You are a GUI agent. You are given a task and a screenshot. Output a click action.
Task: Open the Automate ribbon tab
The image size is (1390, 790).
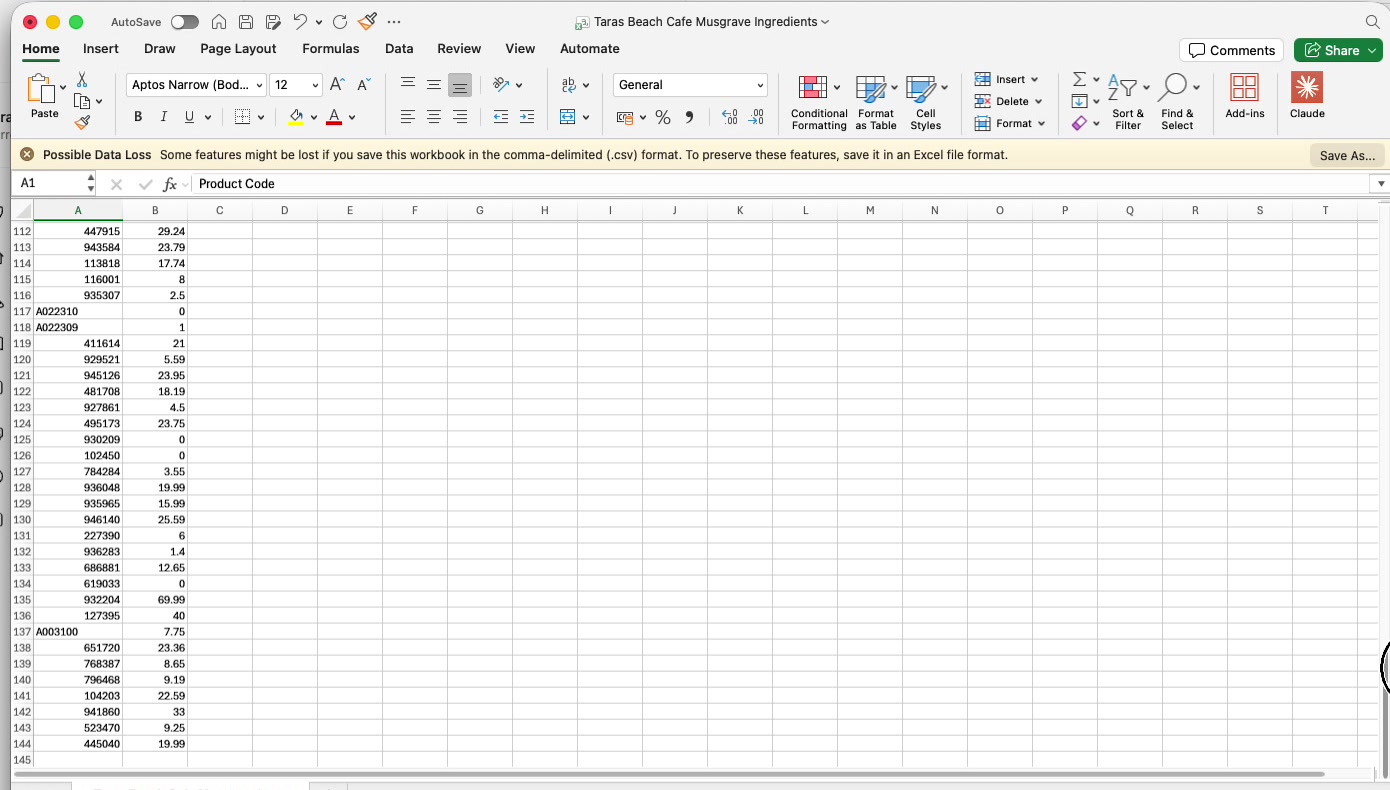pyautogui.click(x=590, y=48)
